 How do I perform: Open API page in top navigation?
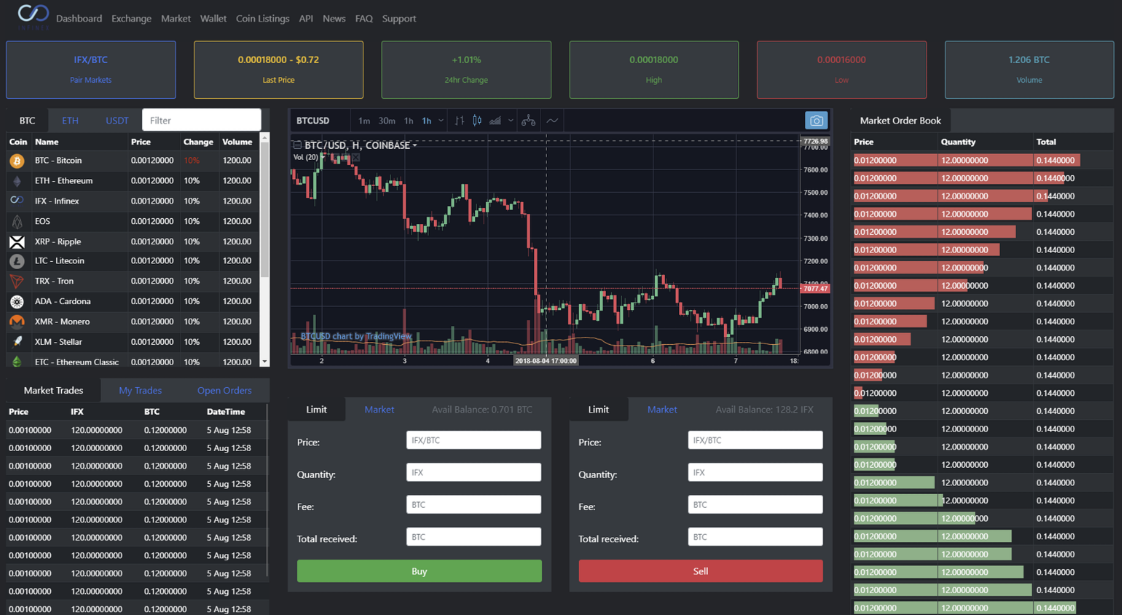click(306, 19)
